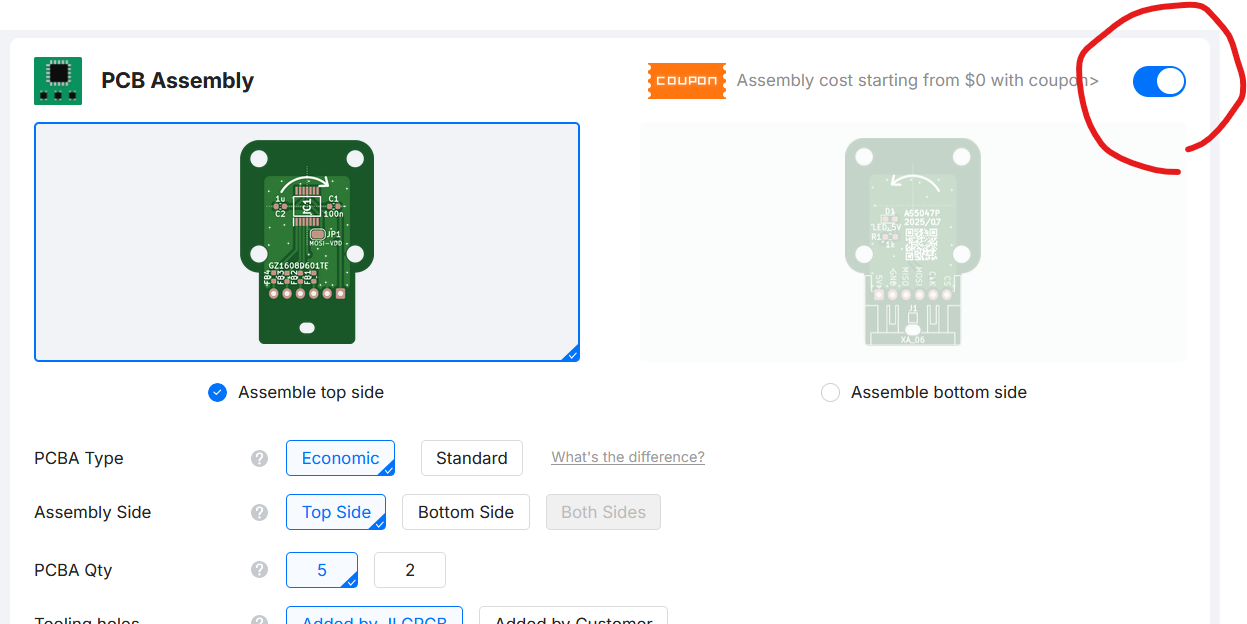
Task: Select the top side PCB preview image
Action: [307, 241]
